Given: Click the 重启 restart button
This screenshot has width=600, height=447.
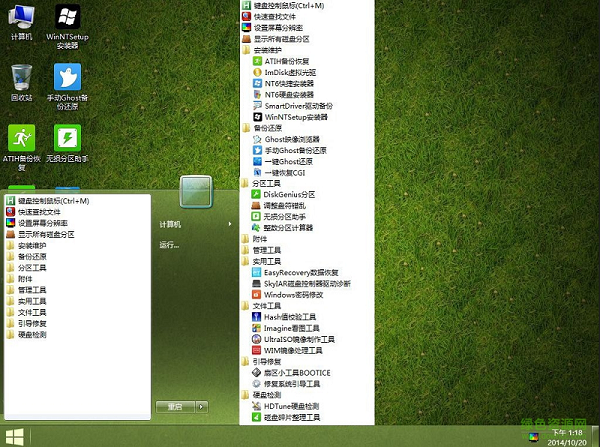Looking at the screenshot, I should (x=175, y=406).
